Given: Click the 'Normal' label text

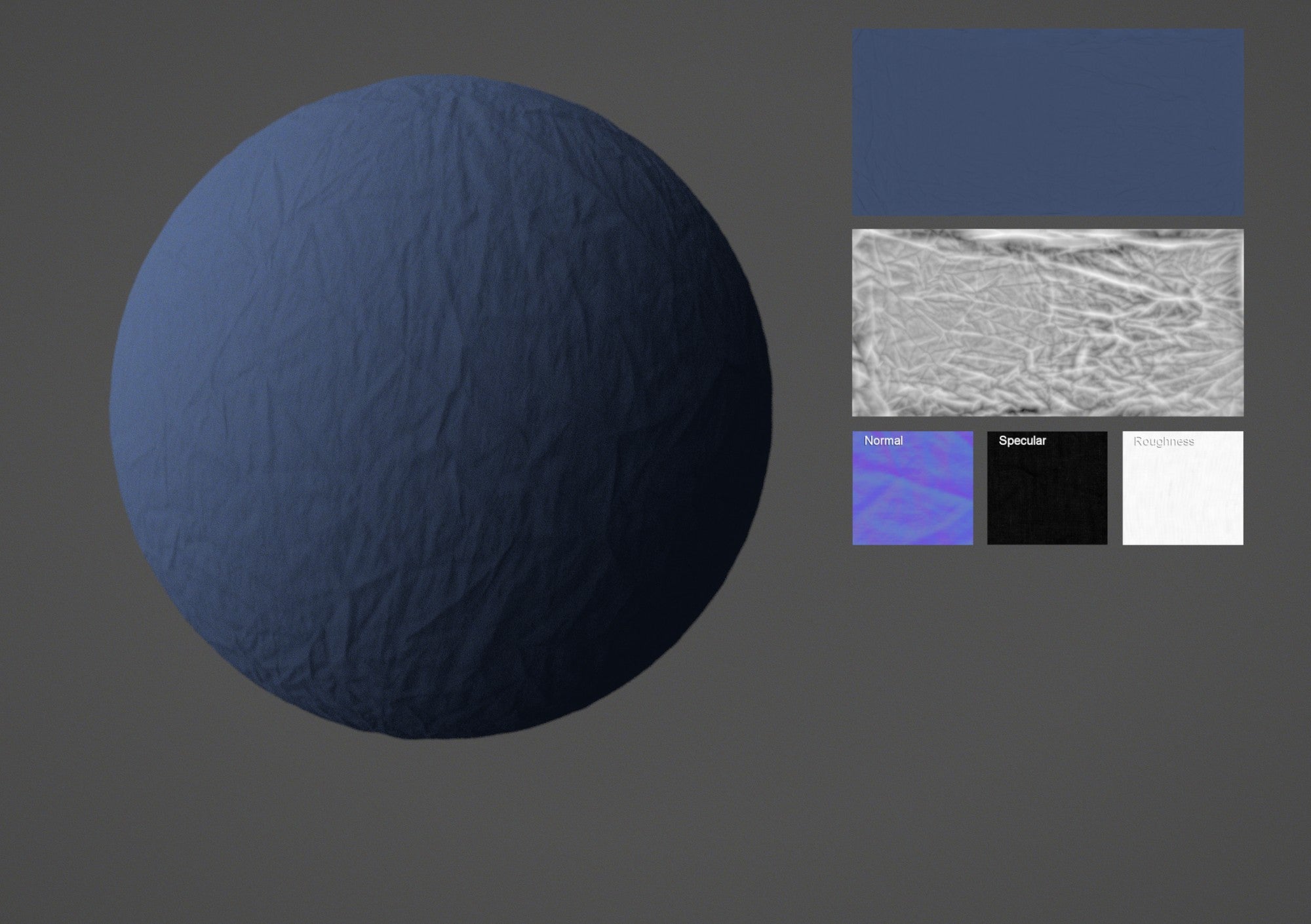Looking at the screenshot, I should (x=883, y=440).
